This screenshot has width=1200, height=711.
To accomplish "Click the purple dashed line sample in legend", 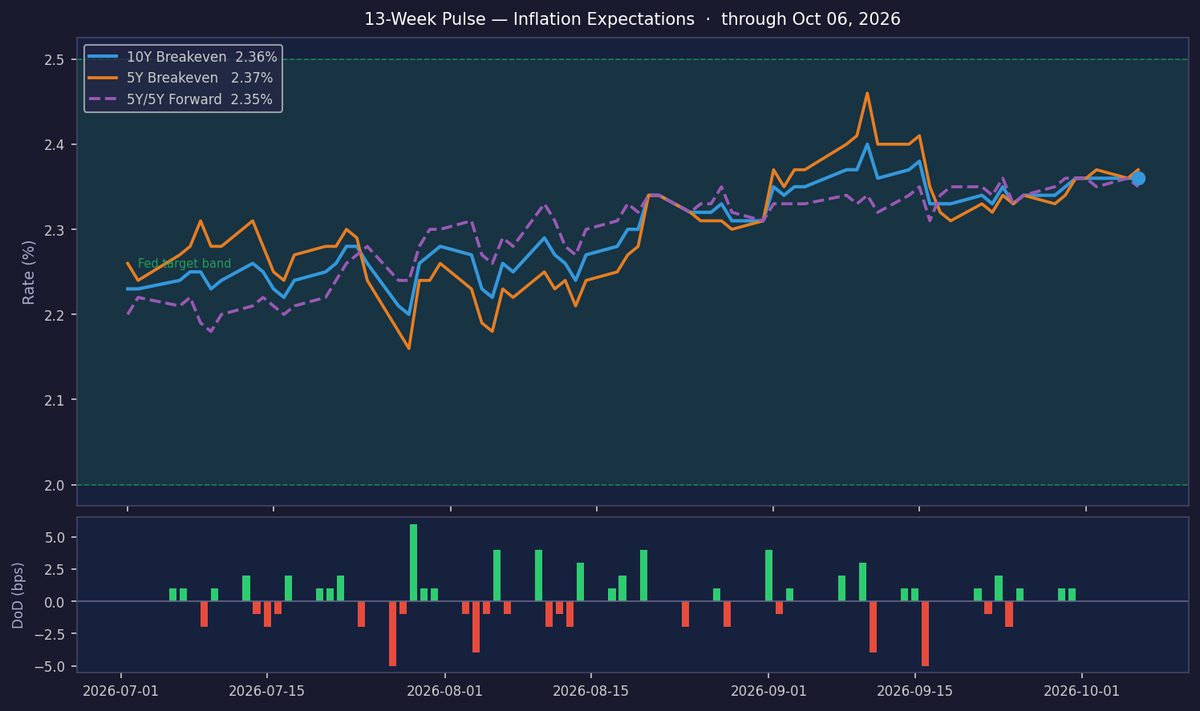I will (104, 98).
